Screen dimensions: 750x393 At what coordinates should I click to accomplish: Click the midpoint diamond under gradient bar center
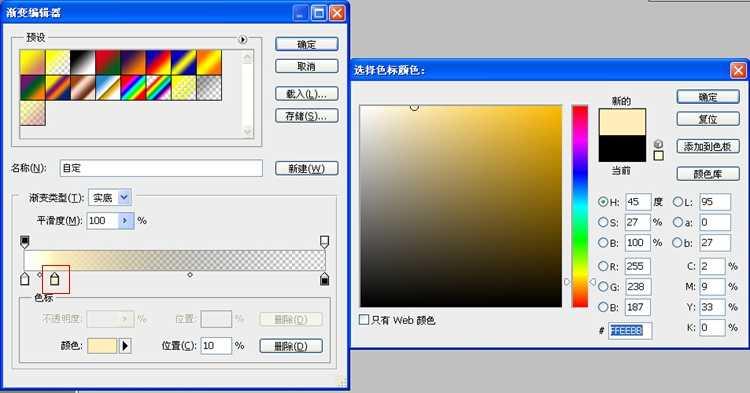(190, 275)
